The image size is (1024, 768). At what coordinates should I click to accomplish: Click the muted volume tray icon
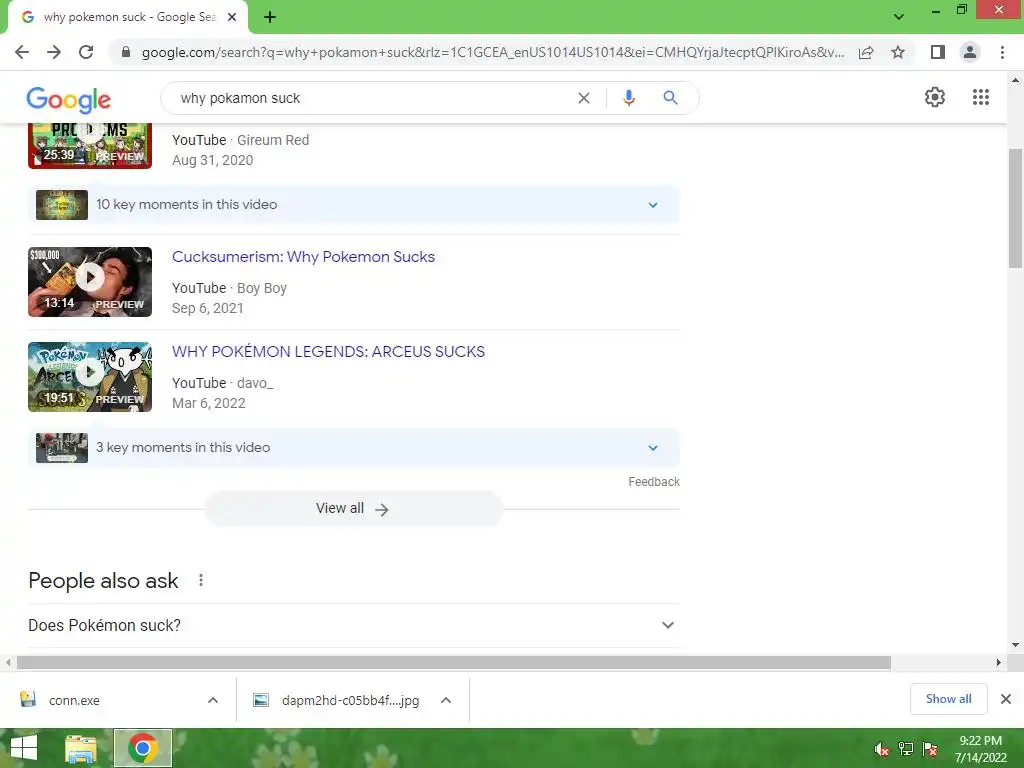point(882,749)
